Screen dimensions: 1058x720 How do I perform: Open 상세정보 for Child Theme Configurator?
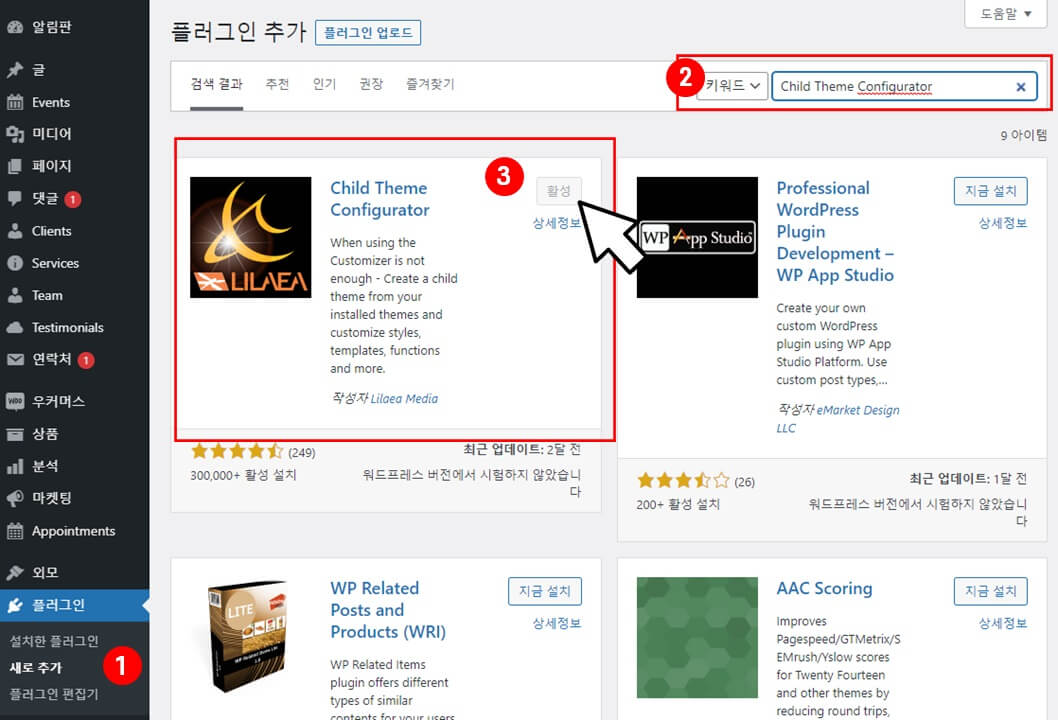pyautogui.click(x=557, y=223)
